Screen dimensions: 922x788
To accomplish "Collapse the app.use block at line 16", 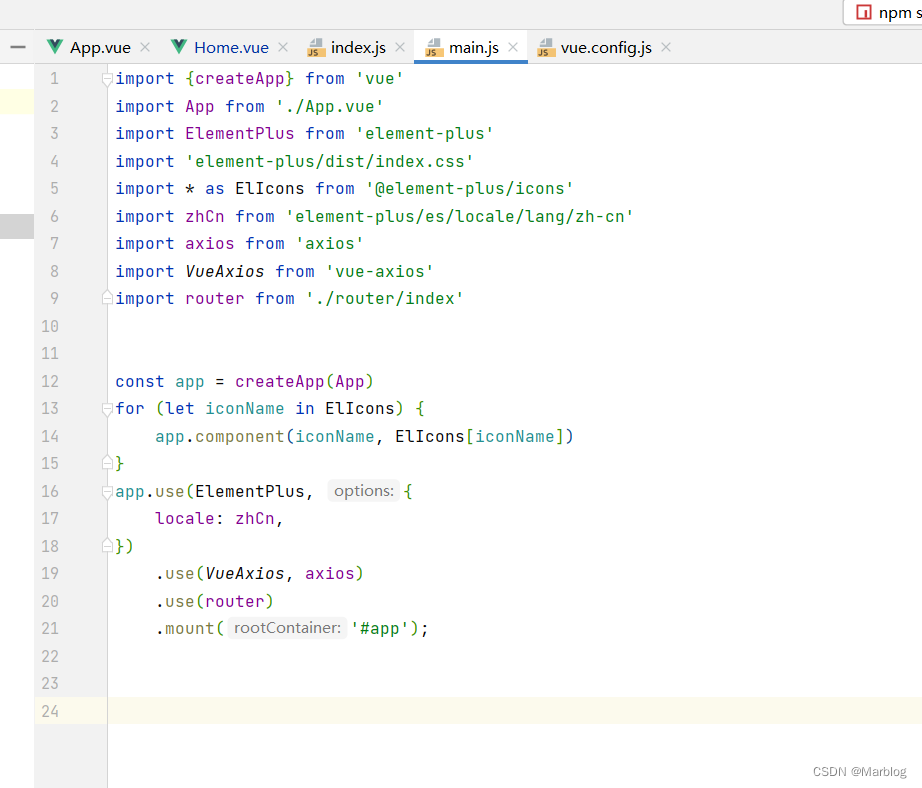I will [x=107, y=492].
